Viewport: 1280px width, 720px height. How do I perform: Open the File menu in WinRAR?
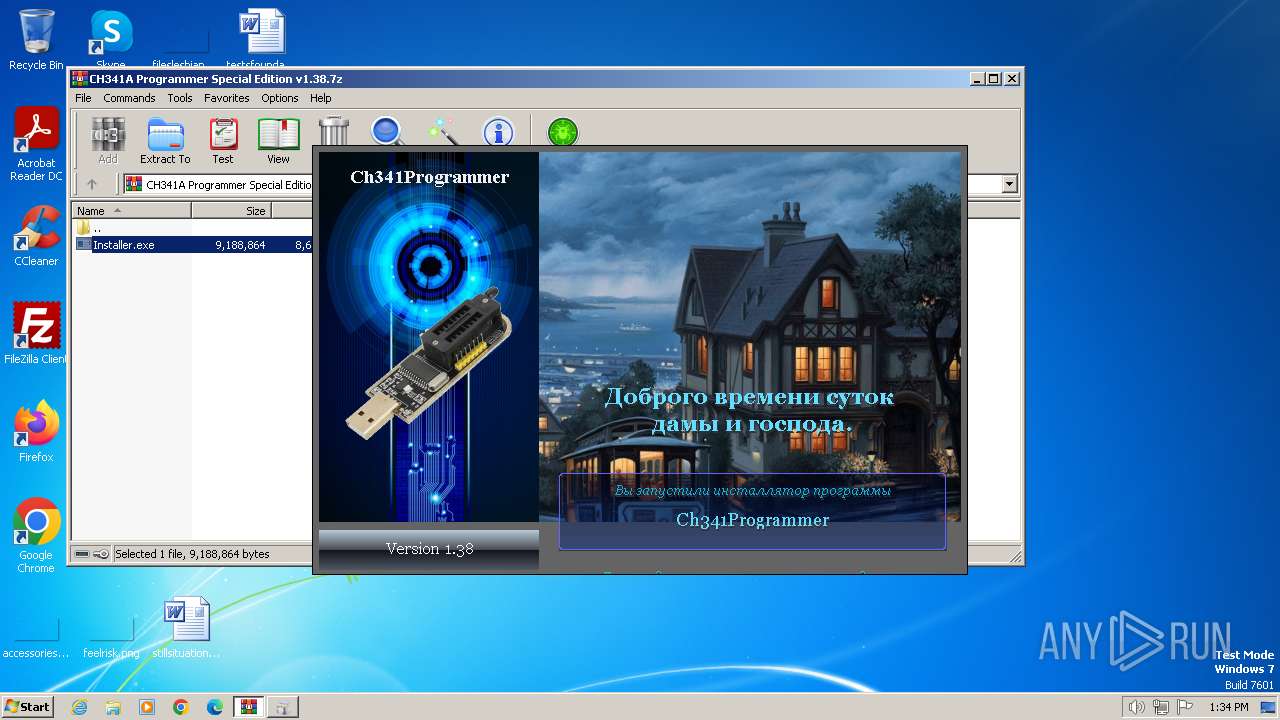(x=83, y=98)
